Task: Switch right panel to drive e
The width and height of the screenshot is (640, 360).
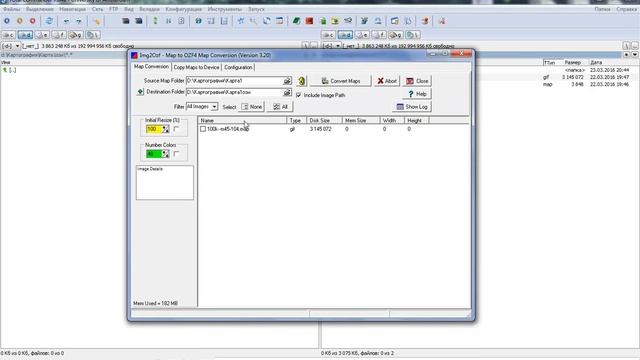Action: (362, 35)
